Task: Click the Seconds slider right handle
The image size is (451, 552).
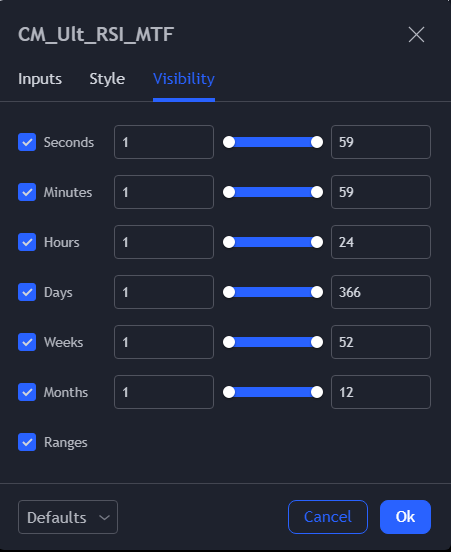Action: pyautogui.click(x=317, y=142)
